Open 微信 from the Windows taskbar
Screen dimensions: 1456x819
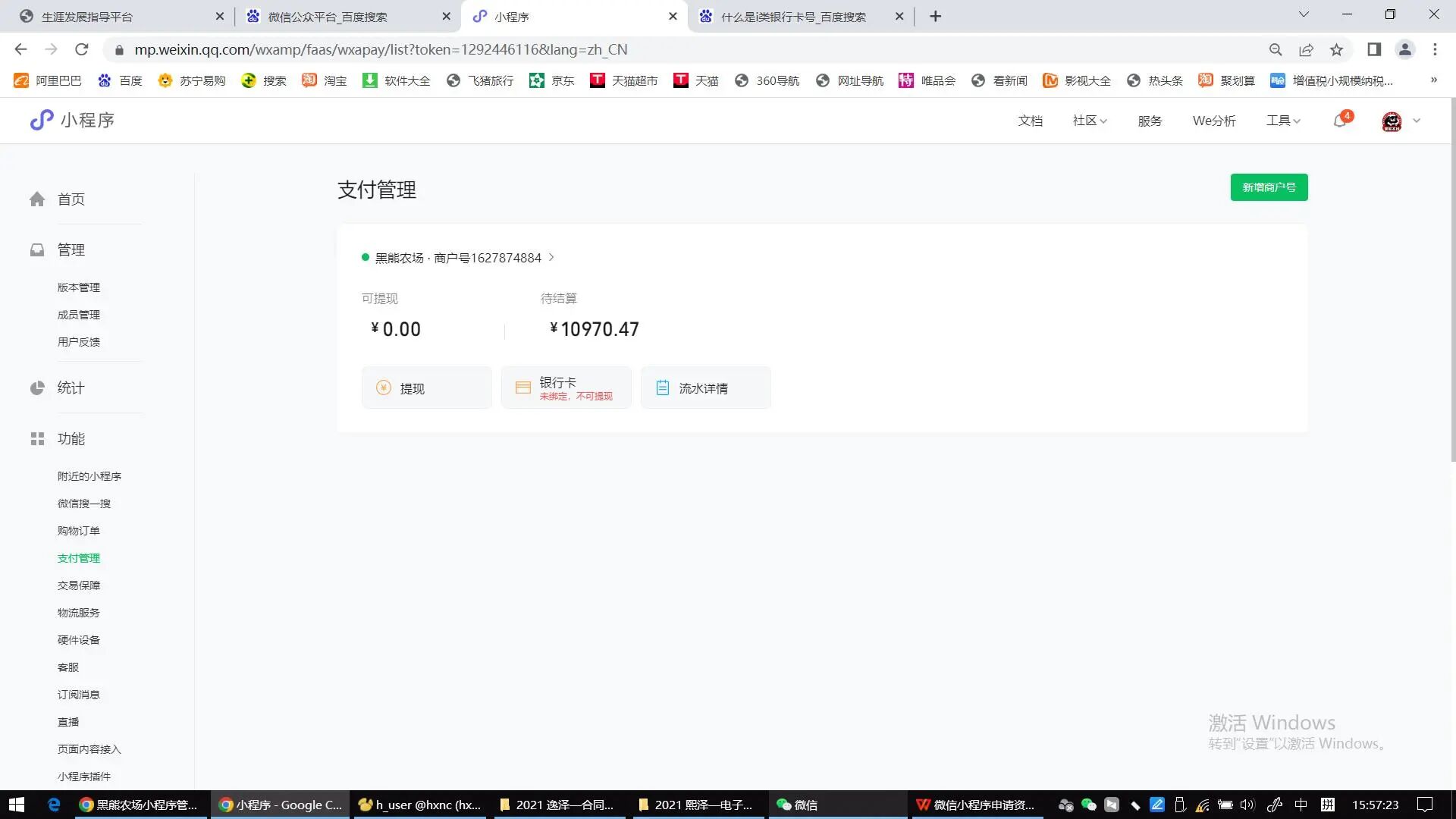[798, 805]
